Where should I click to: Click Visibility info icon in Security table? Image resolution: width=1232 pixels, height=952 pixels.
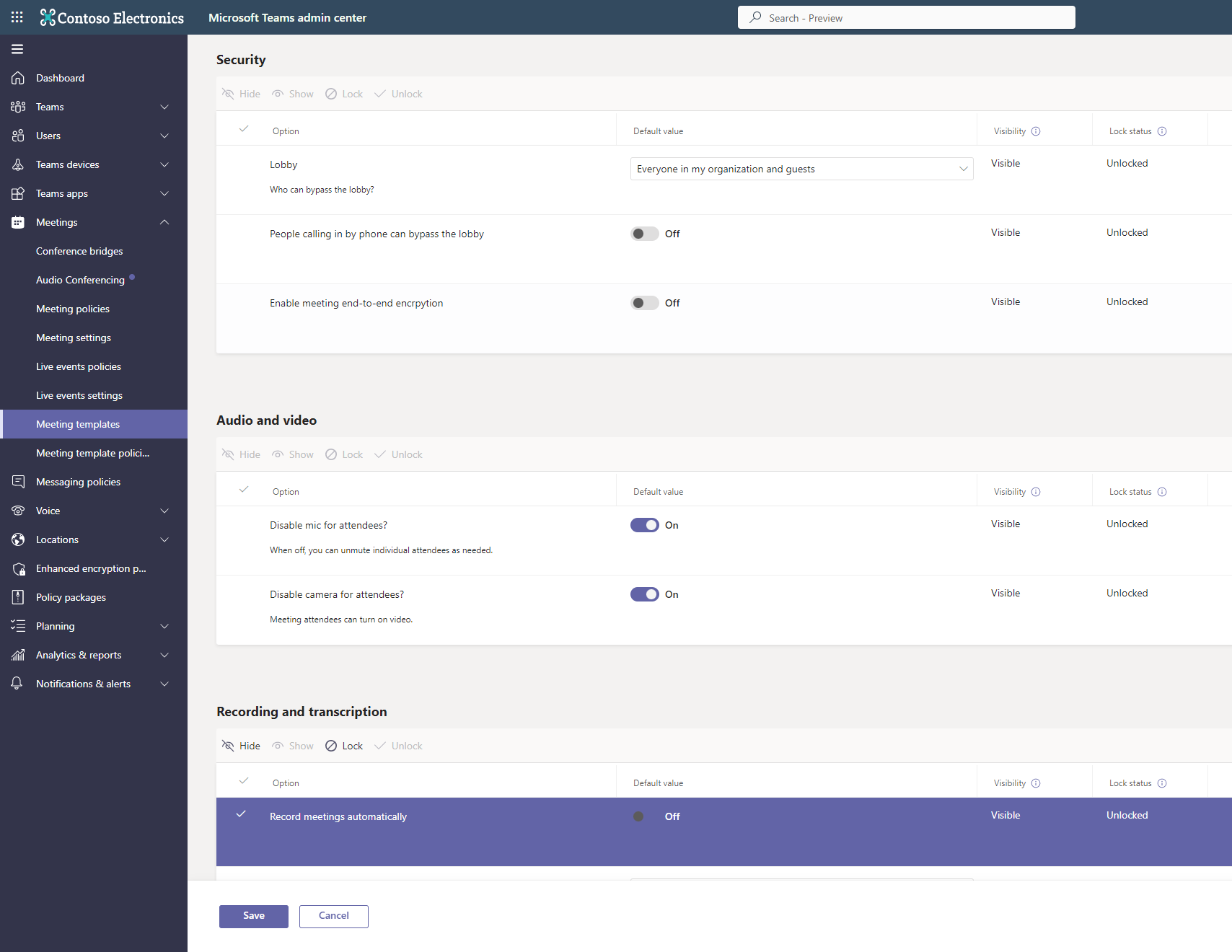point(1036,131)
